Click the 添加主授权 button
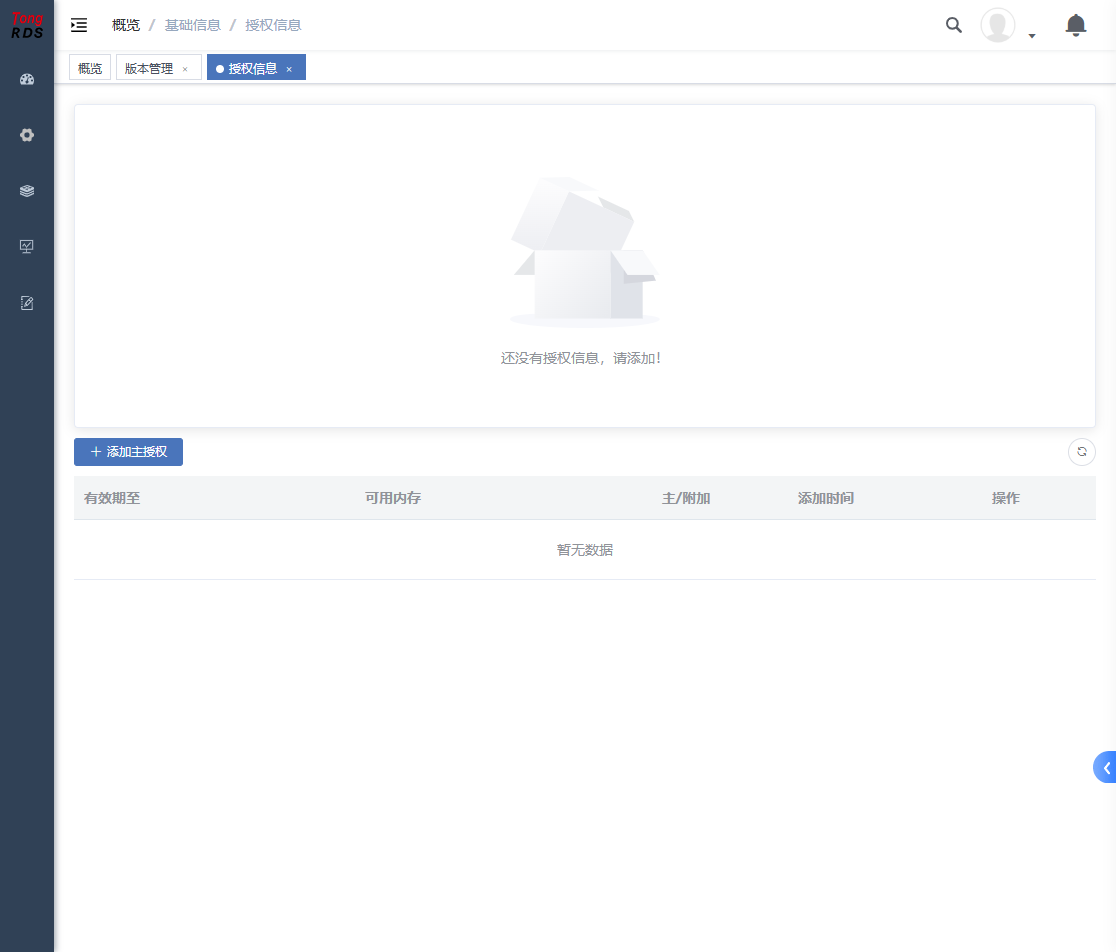This screenshot has width=1116, height=952. coord(128,452)
